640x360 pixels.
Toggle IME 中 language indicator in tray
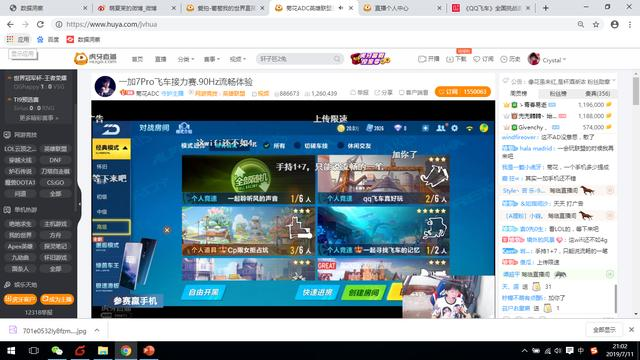[x=581, y=351]
